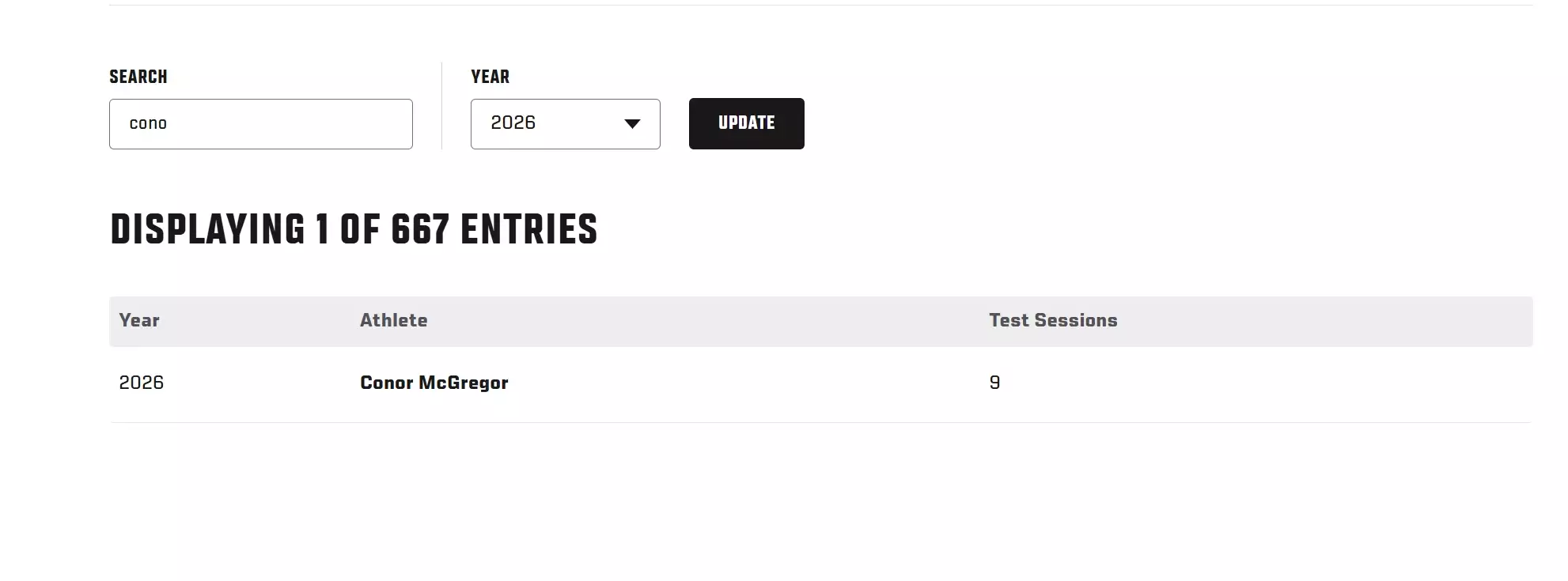
Task: Click the "Displaying 1 of 667 Entries" heading
Action: coord(354,230)
